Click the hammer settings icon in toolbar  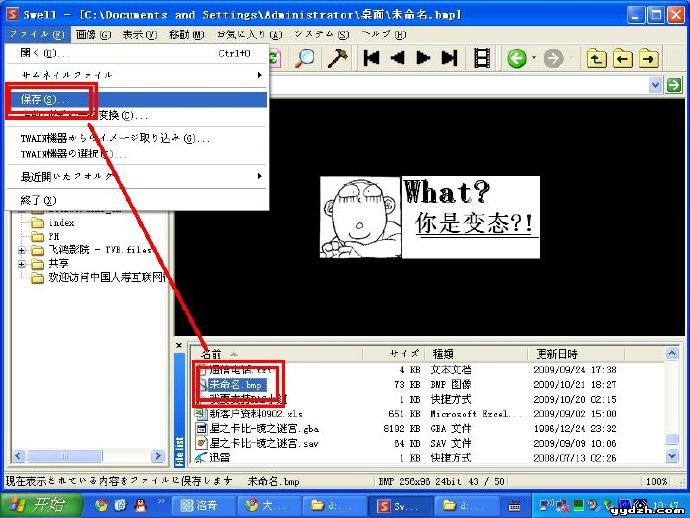[x=338, y=58]
